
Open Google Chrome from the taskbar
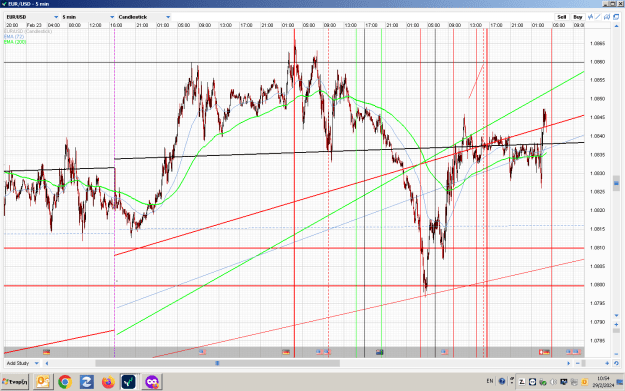65,382
